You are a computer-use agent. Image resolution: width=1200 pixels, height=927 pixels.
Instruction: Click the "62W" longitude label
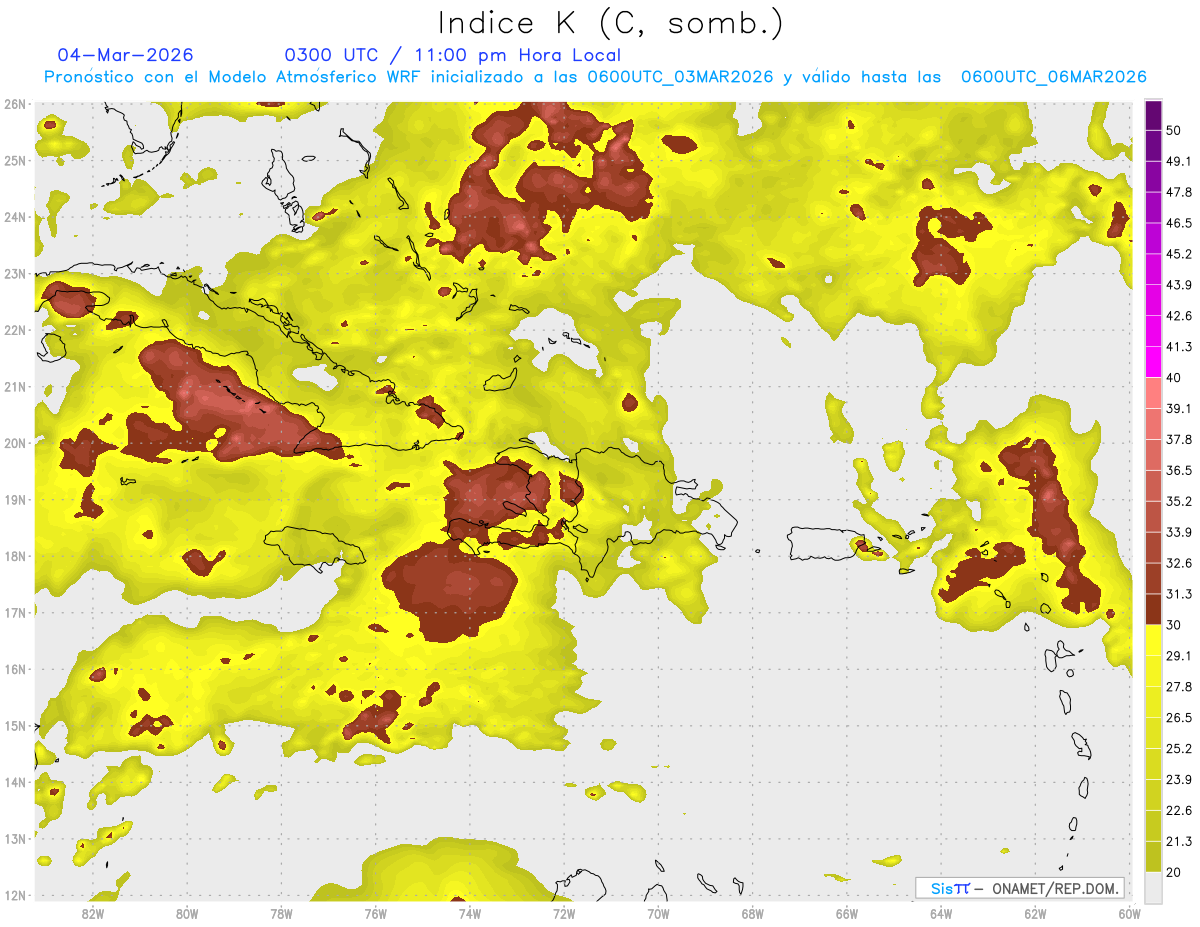pos(1035,913)
